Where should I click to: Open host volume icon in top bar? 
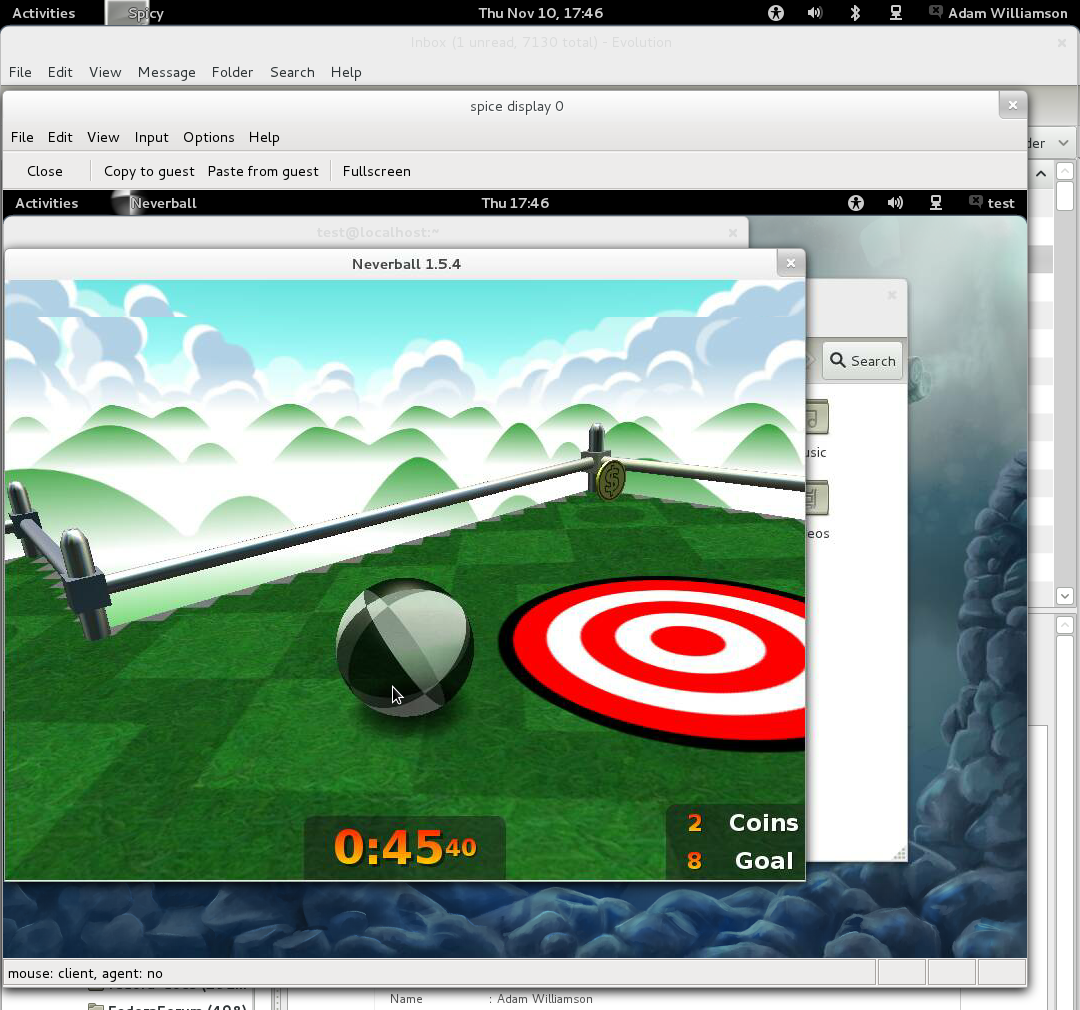[815, 13]
